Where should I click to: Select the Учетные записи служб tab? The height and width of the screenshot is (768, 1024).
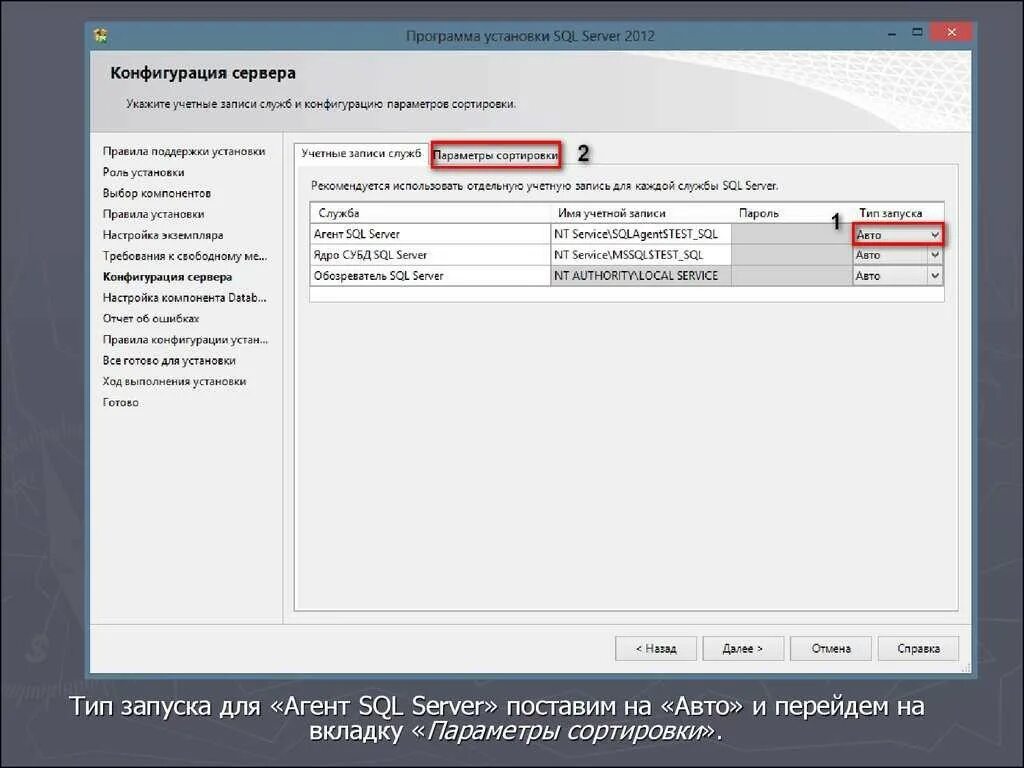coord(361,153)
